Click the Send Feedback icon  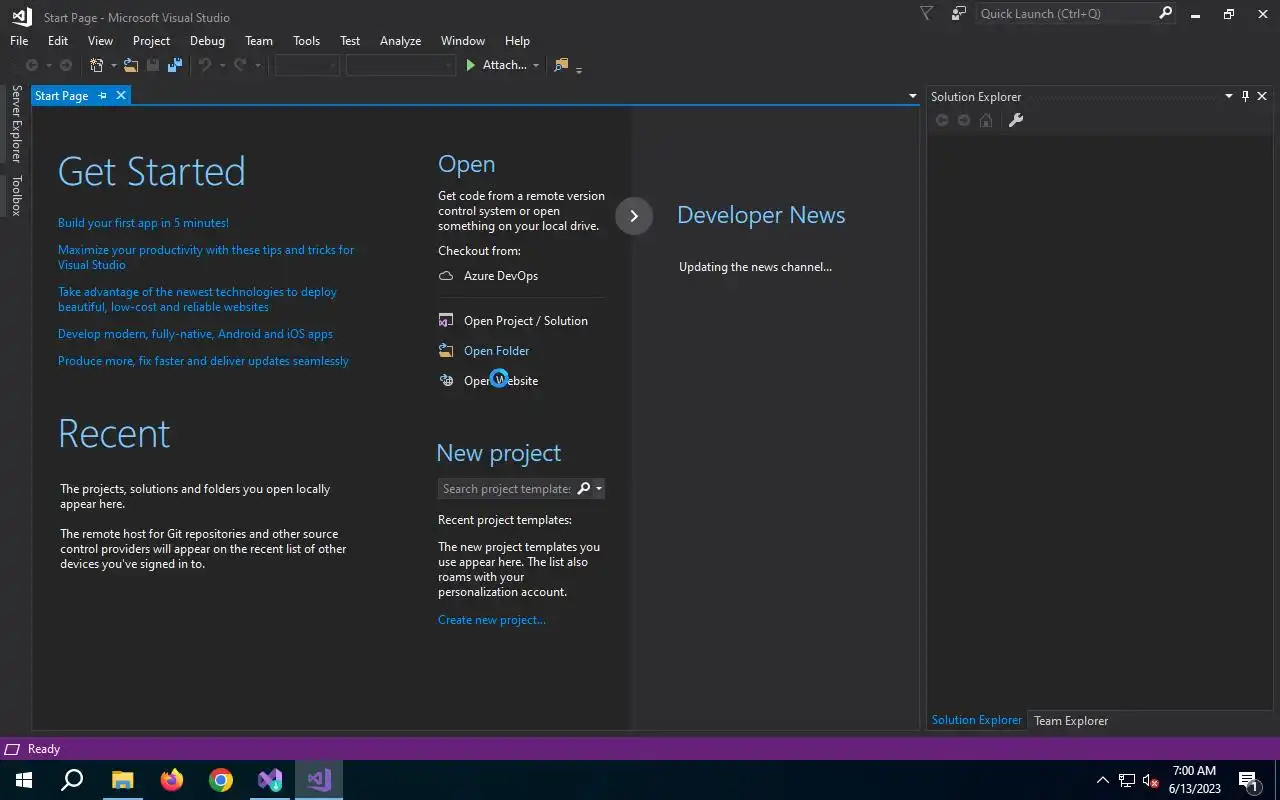(x=959, y=13)
